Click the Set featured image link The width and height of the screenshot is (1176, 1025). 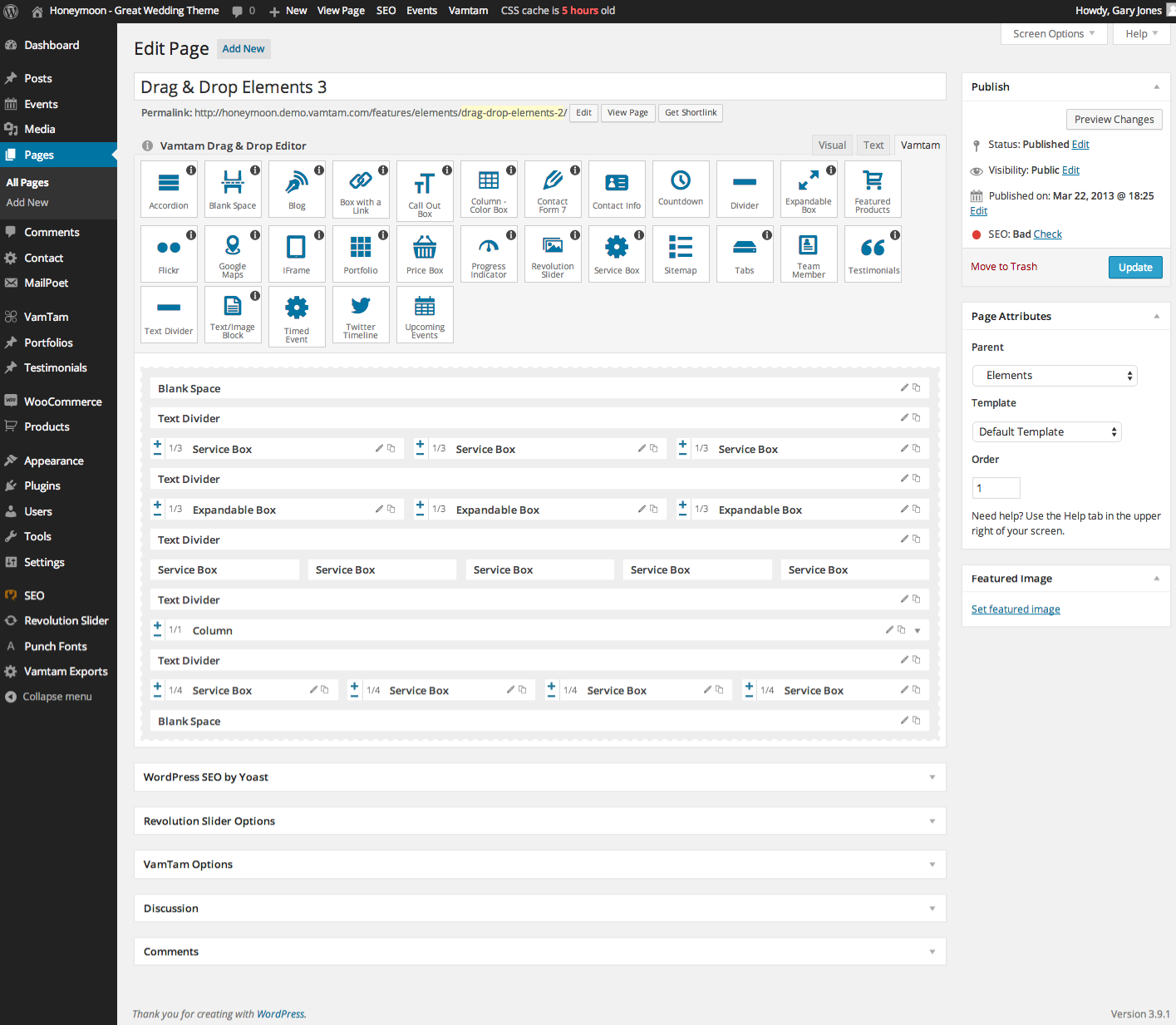(x=1016, y=609)
